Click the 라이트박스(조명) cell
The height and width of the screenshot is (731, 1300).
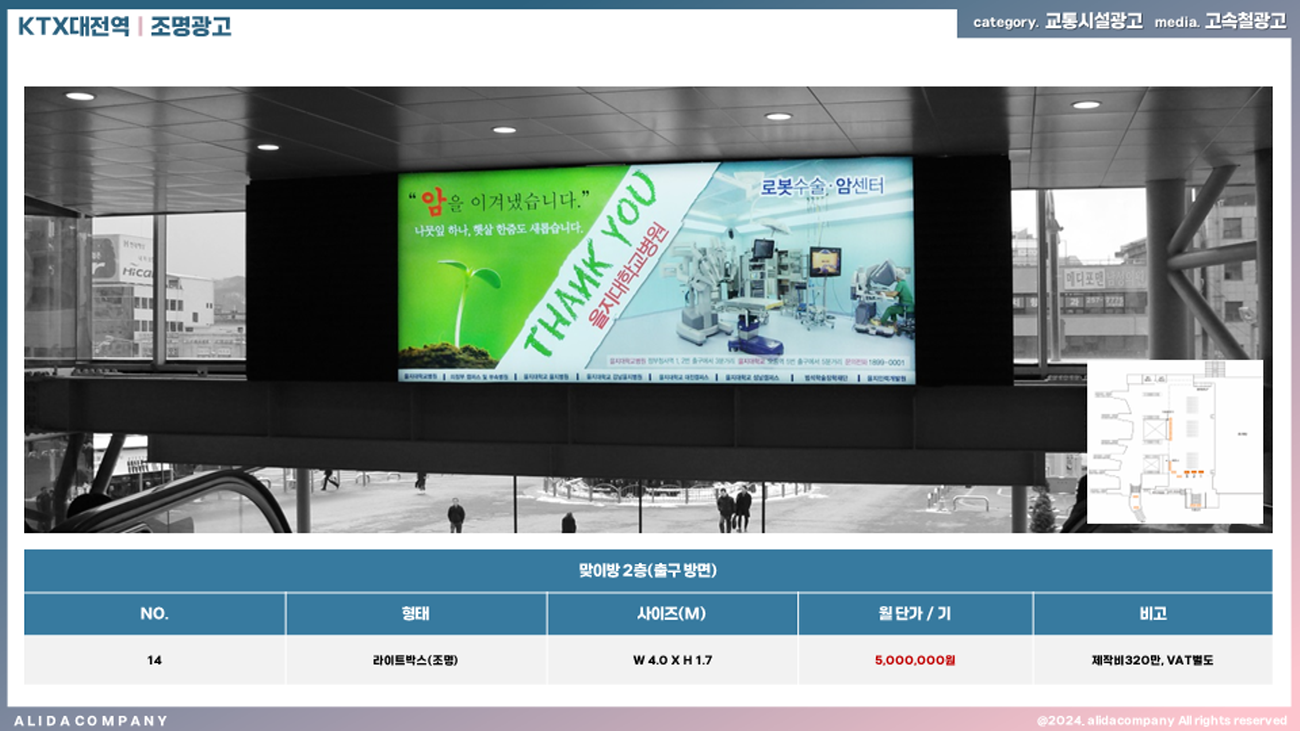[415, 660]
